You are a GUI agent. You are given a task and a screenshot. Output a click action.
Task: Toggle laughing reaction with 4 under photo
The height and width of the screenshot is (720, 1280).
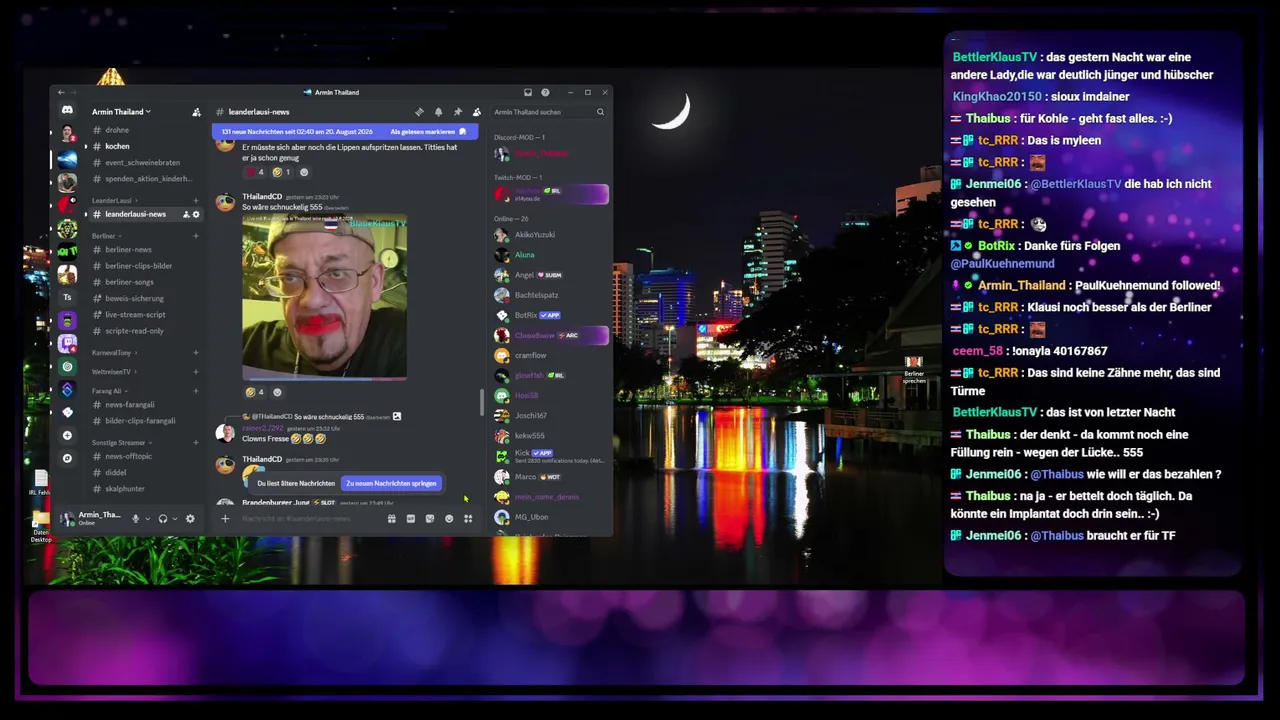coord(255,392)
